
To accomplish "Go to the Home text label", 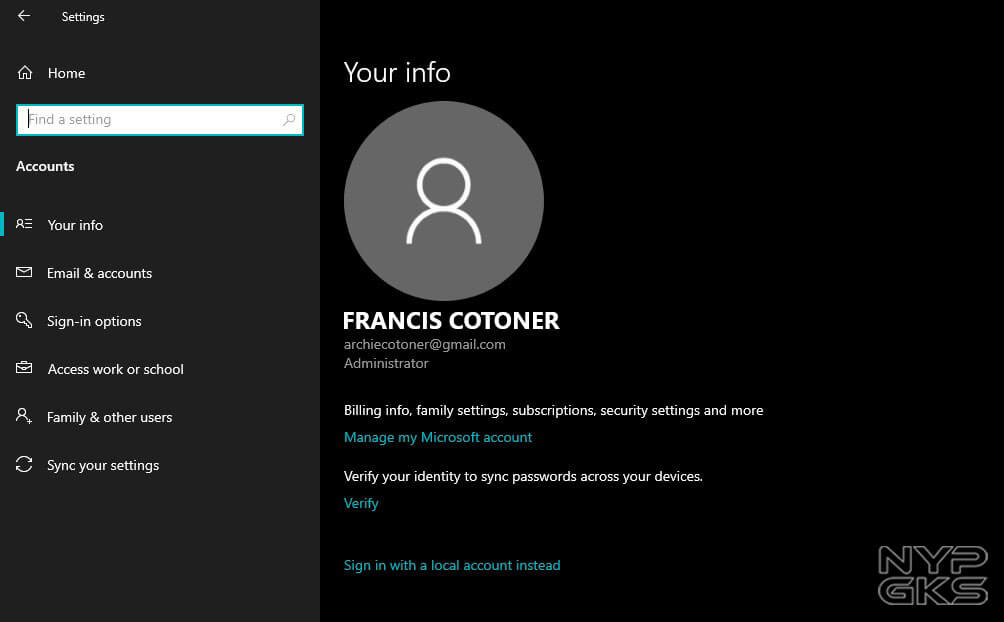I will [66, 73].
